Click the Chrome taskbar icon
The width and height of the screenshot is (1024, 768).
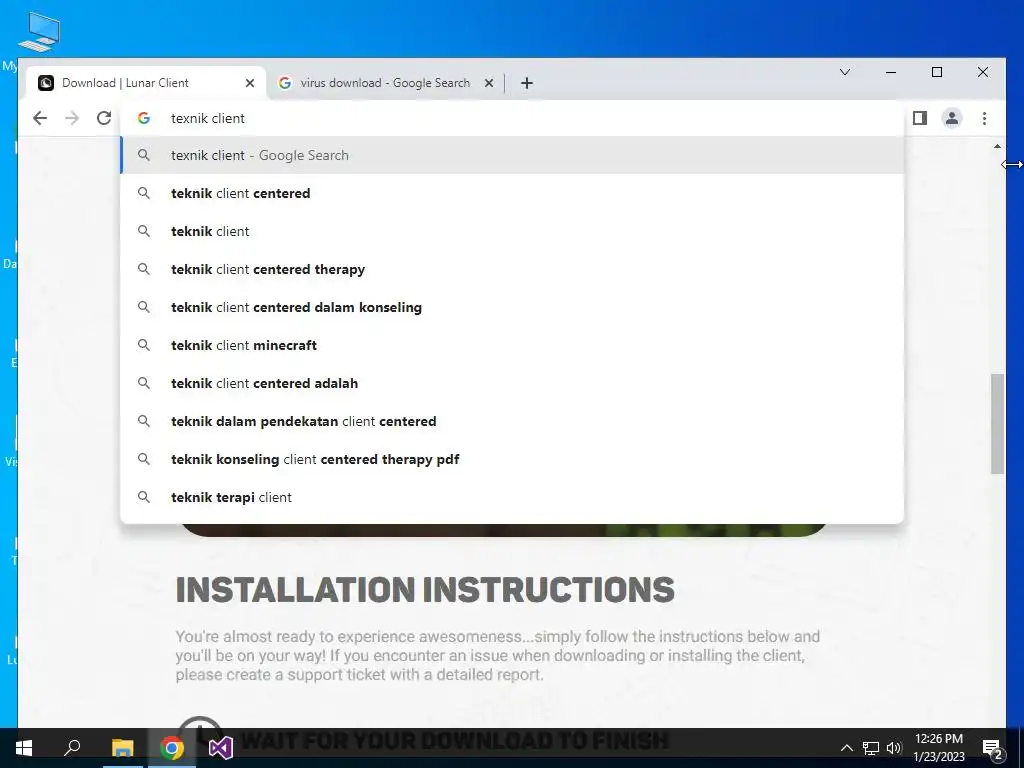(172, 748)
